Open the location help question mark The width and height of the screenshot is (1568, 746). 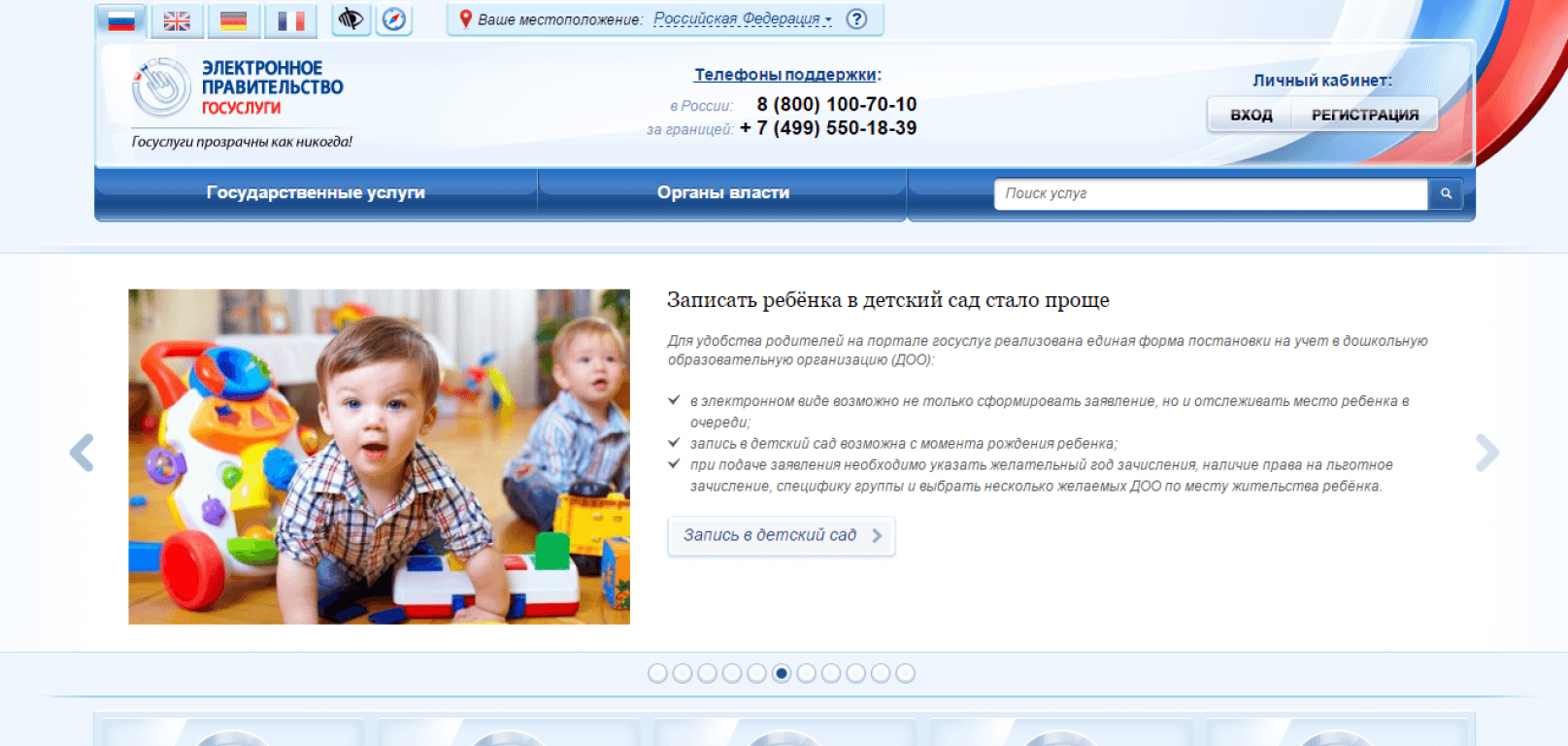(x=856, y=19)
